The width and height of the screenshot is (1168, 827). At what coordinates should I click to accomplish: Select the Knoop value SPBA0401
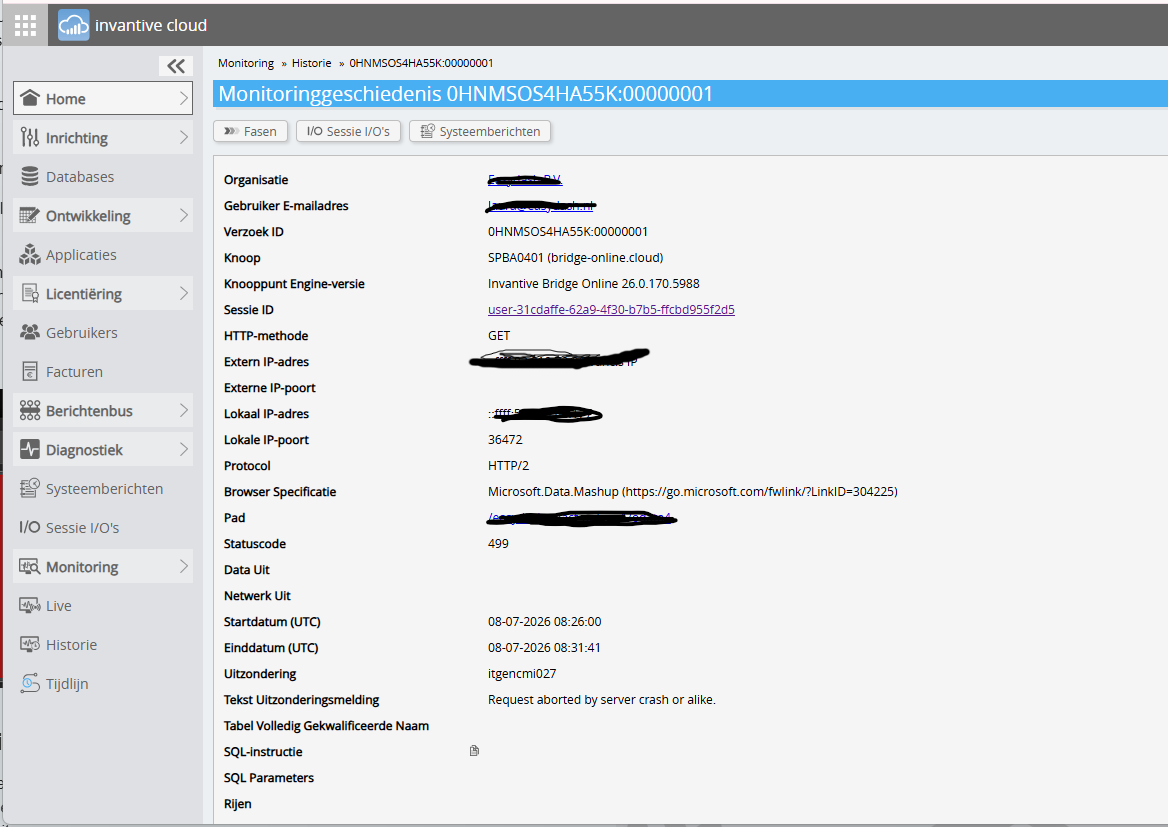coord(516,258)
